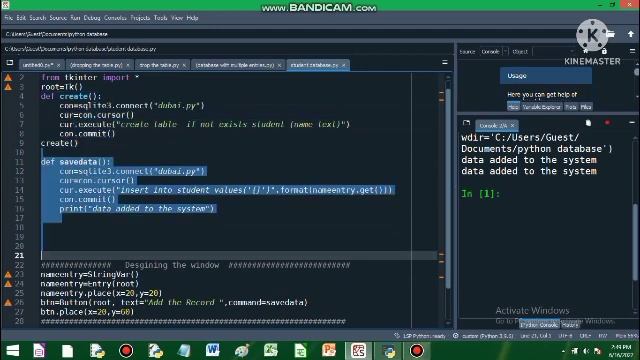Close the Console 2/A tab
The height and width of the screenshot is (360, 640).
click(x=513, y=126)
